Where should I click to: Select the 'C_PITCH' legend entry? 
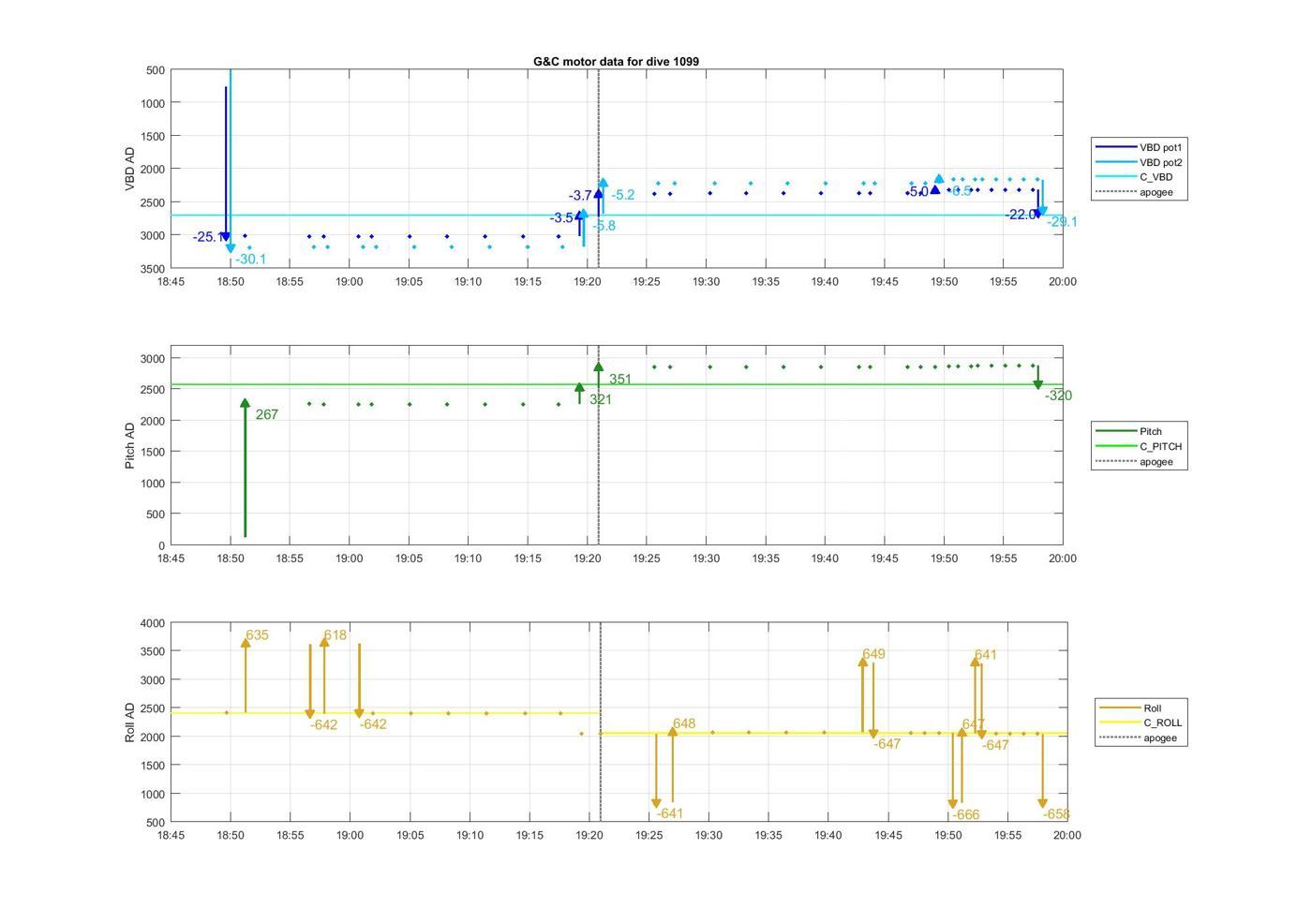pos(1140,446)
